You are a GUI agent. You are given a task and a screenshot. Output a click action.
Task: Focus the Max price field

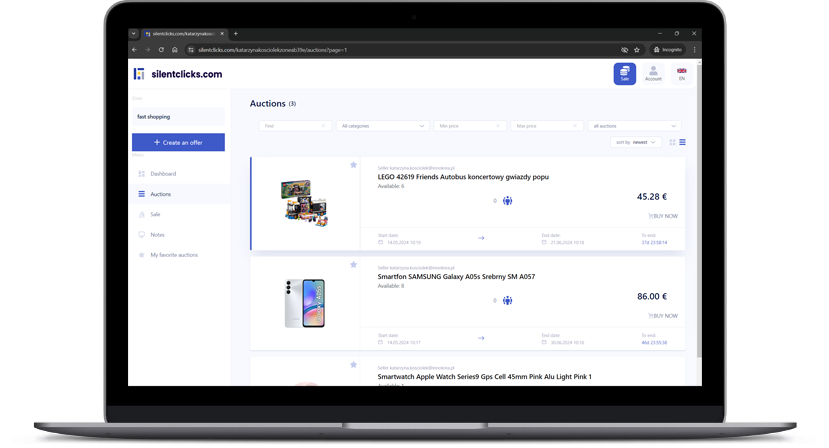point(547,126)
